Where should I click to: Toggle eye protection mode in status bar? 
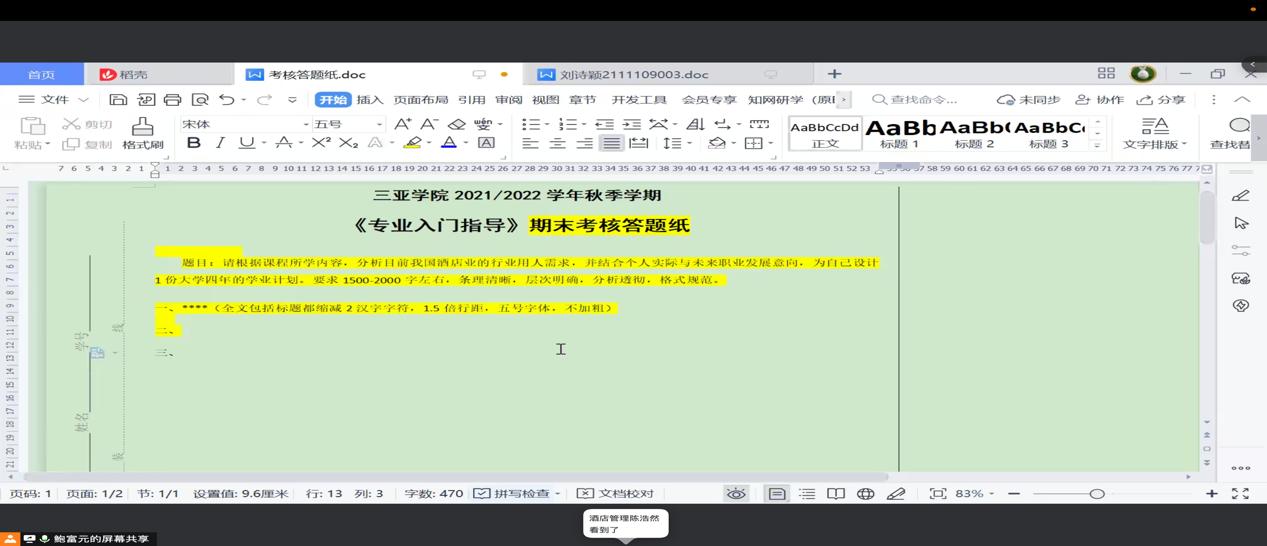click(x=736, y=494)
